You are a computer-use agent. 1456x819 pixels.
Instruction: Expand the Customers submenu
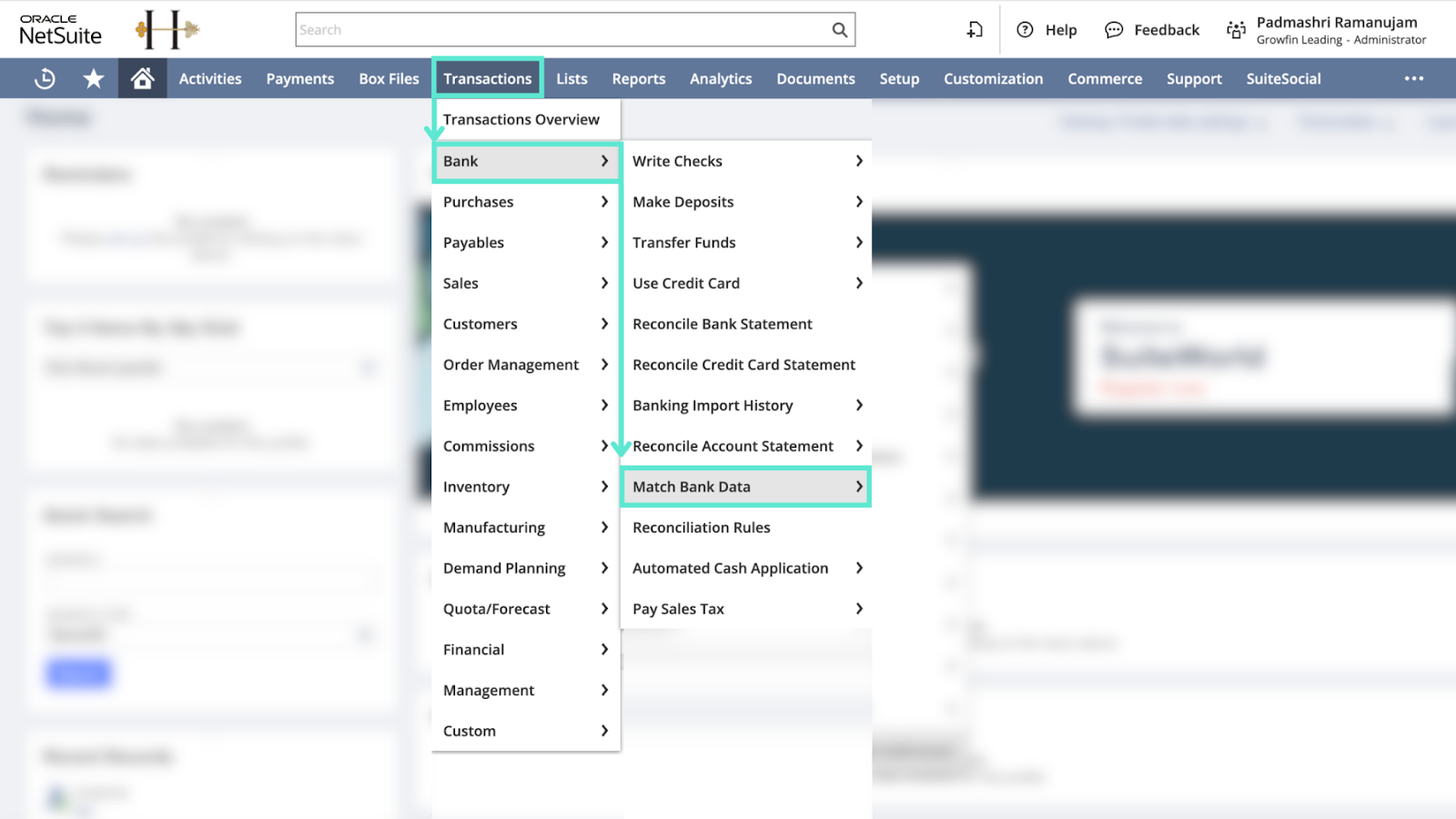tap(526, 324)
